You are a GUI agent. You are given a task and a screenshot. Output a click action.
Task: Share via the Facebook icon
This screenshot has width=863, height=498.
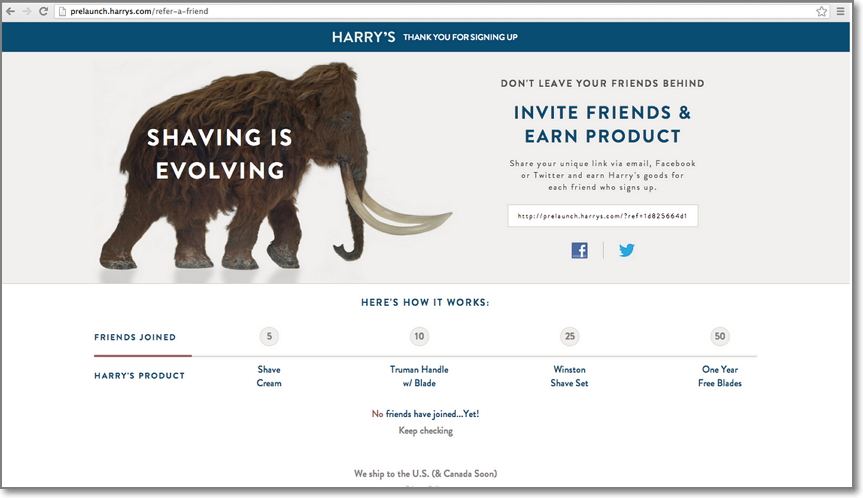click(579, 250)
